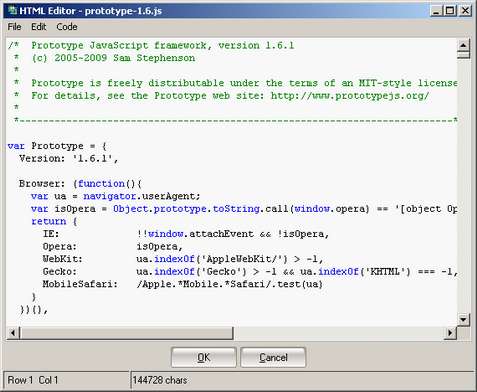The height and width of the screenshot is (392, 477).
Task: Click the 'var isOpera' line
Action: coord(244,209)
